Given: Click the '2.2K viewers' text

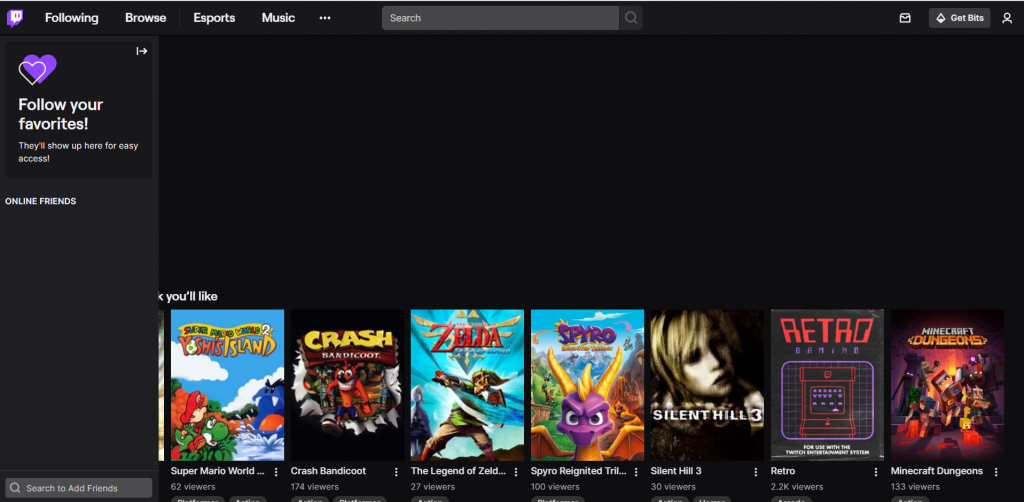Looking at the screenshot, I should 797,487.
